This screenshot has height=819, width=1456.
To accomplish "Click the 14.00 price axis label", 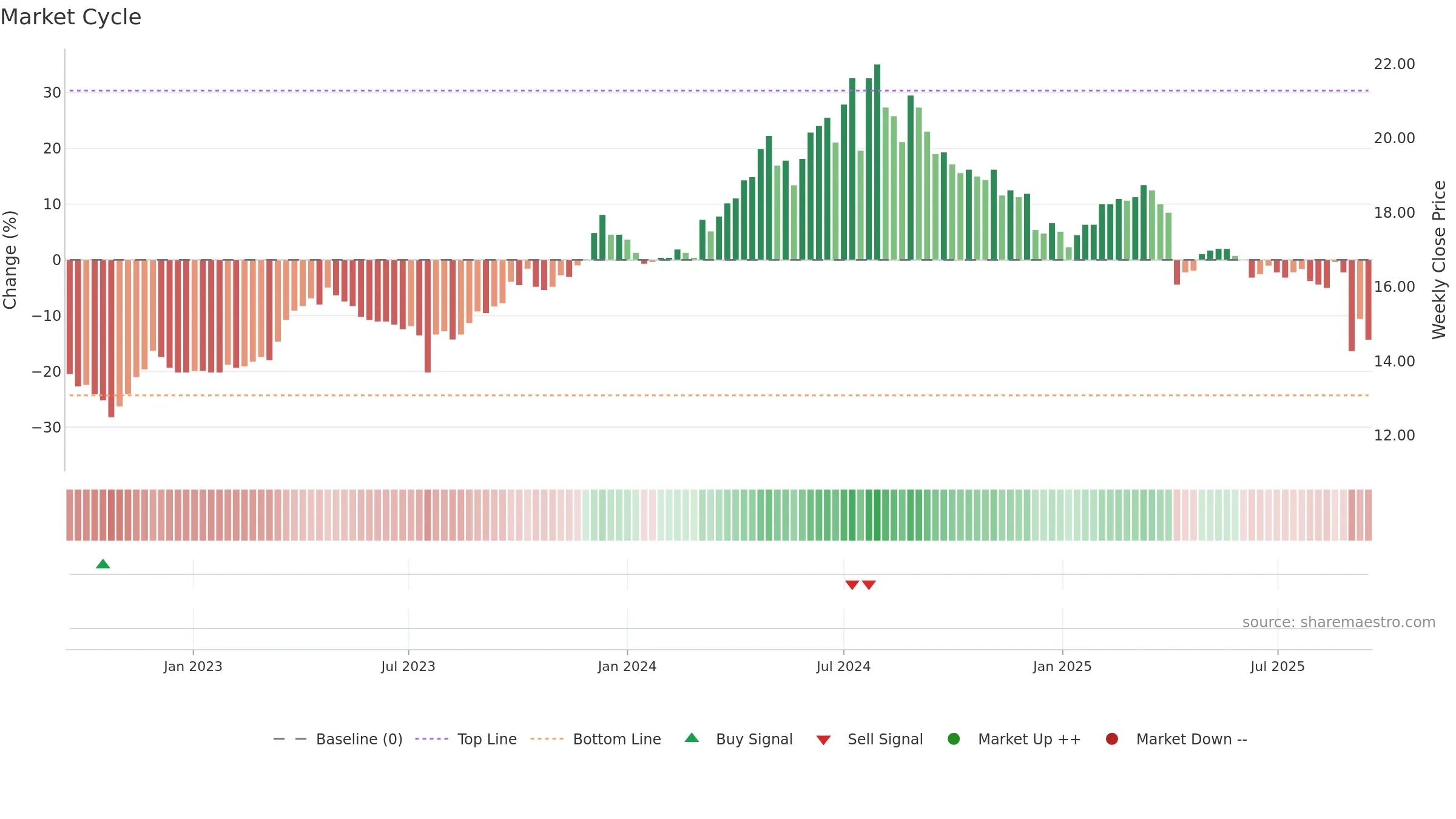I will (1394, 362).
